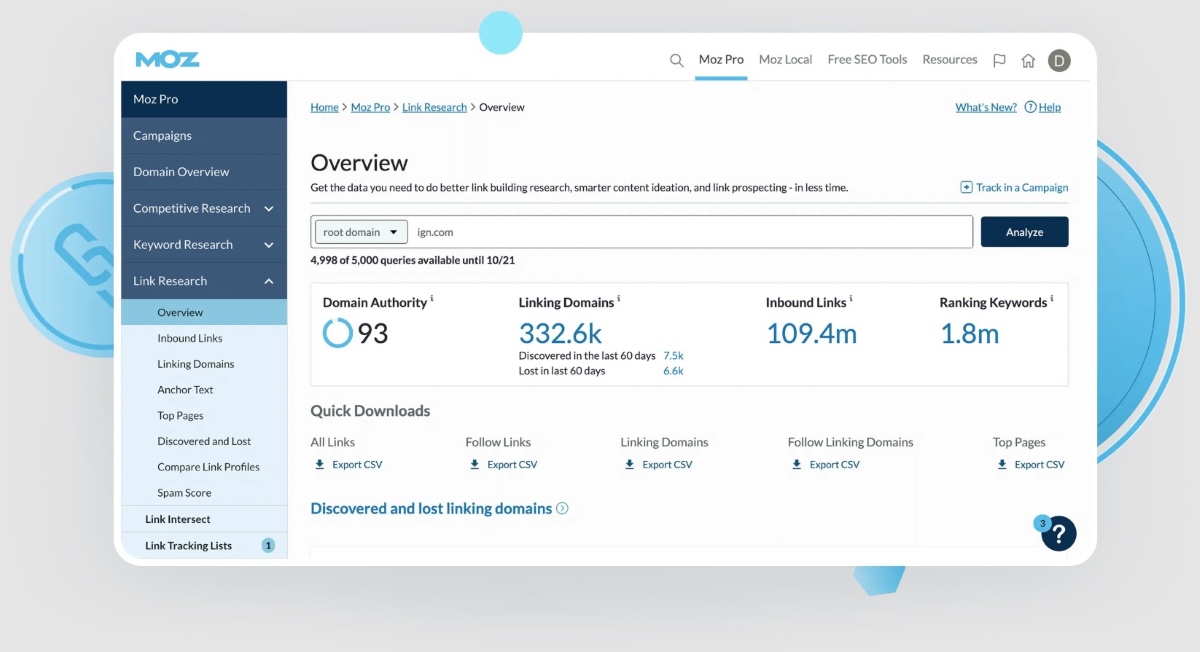The image size is (1200, 652).
Task: Click Linking Domains download icon
Action: [x=630, y=464]
